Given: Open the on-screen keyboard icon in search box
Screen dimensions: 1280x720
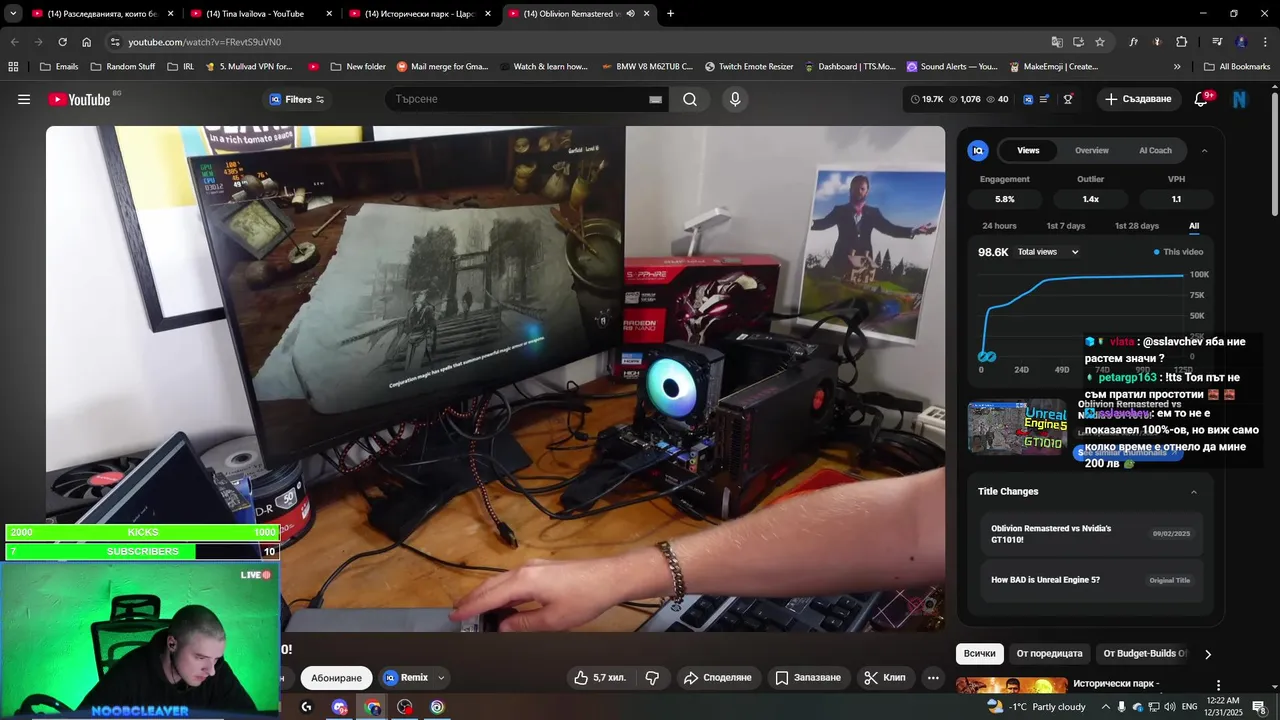Looking at the screenshot, I should [655, 99].
